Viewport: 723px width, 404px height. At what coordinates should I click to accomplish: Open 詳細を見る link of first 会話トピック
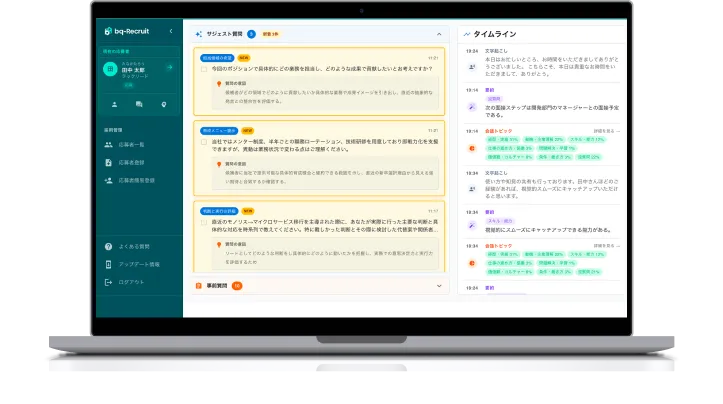(606, 131)
